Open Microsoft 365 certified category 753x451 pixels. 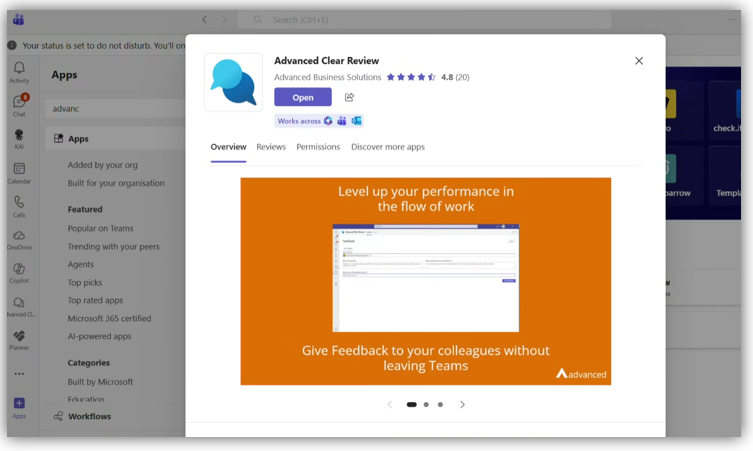pyautogui.click(x=109, y=318)
